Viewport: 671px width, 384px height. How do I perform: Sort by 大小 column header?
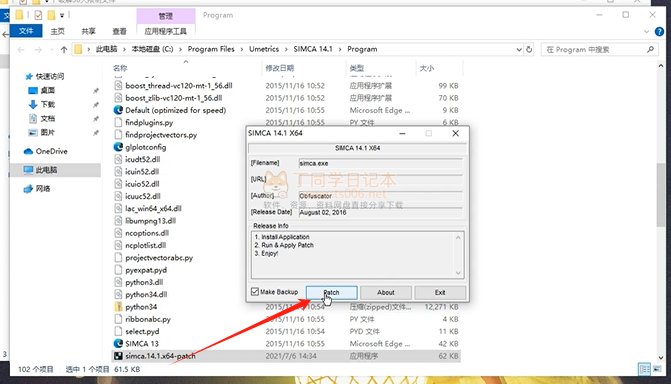click(427, 68)
